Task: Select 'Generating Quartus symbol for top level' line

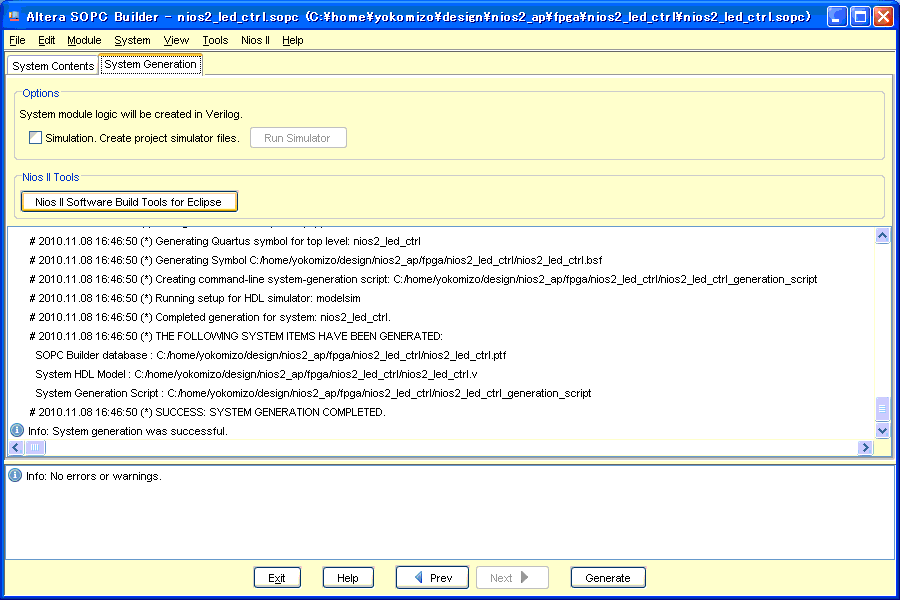Action: coord(224,241)
